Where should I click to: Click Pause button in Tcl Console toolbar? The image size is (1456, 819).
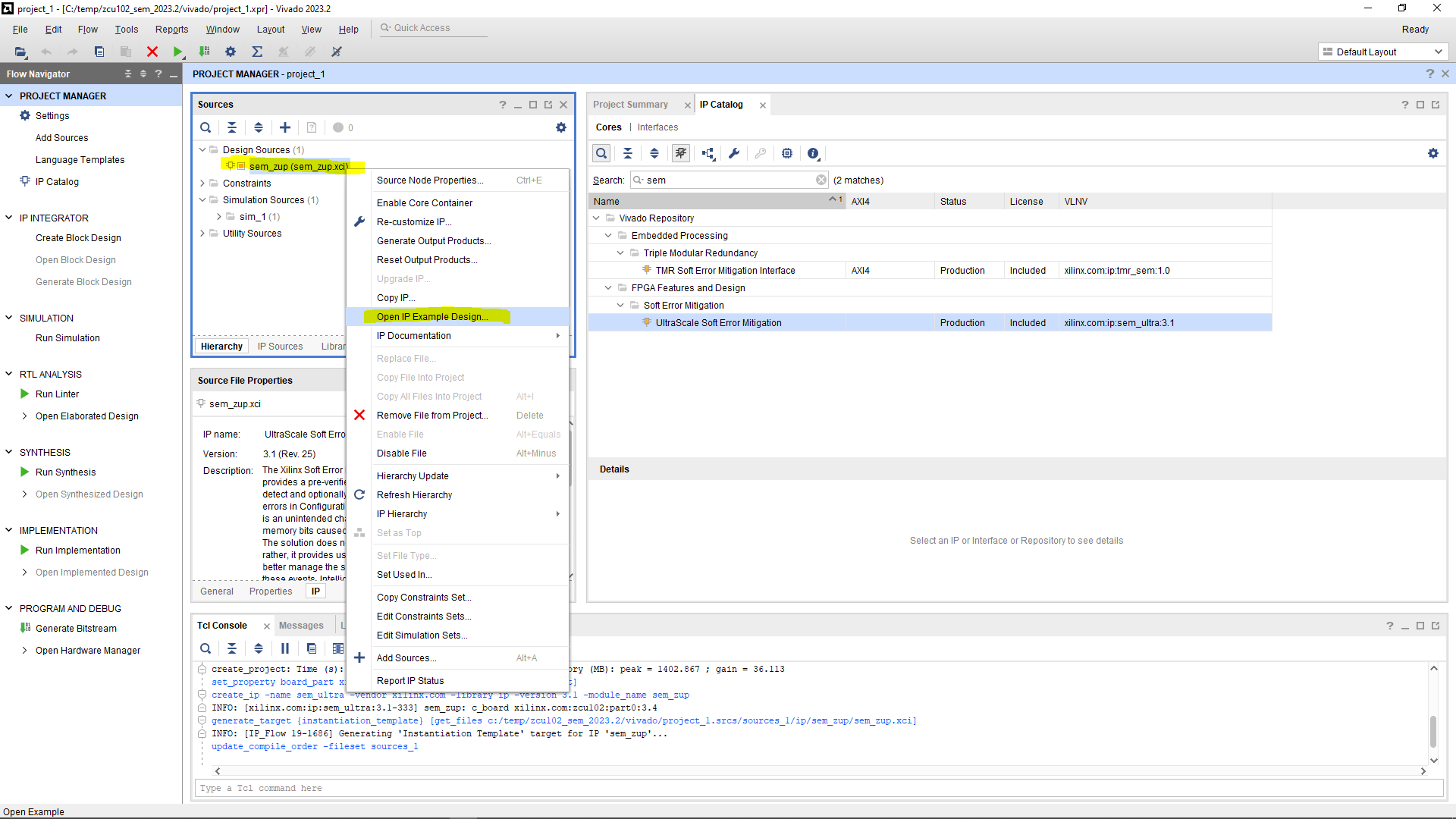pos(285,648)
